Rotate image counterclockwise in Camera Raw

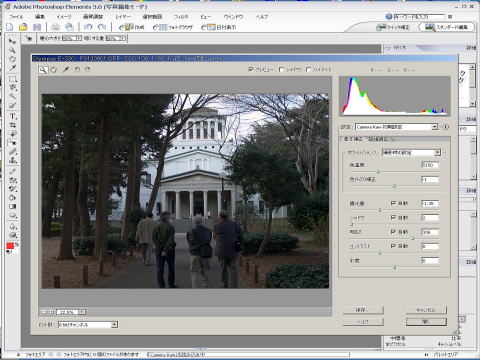tap(77, 70)
